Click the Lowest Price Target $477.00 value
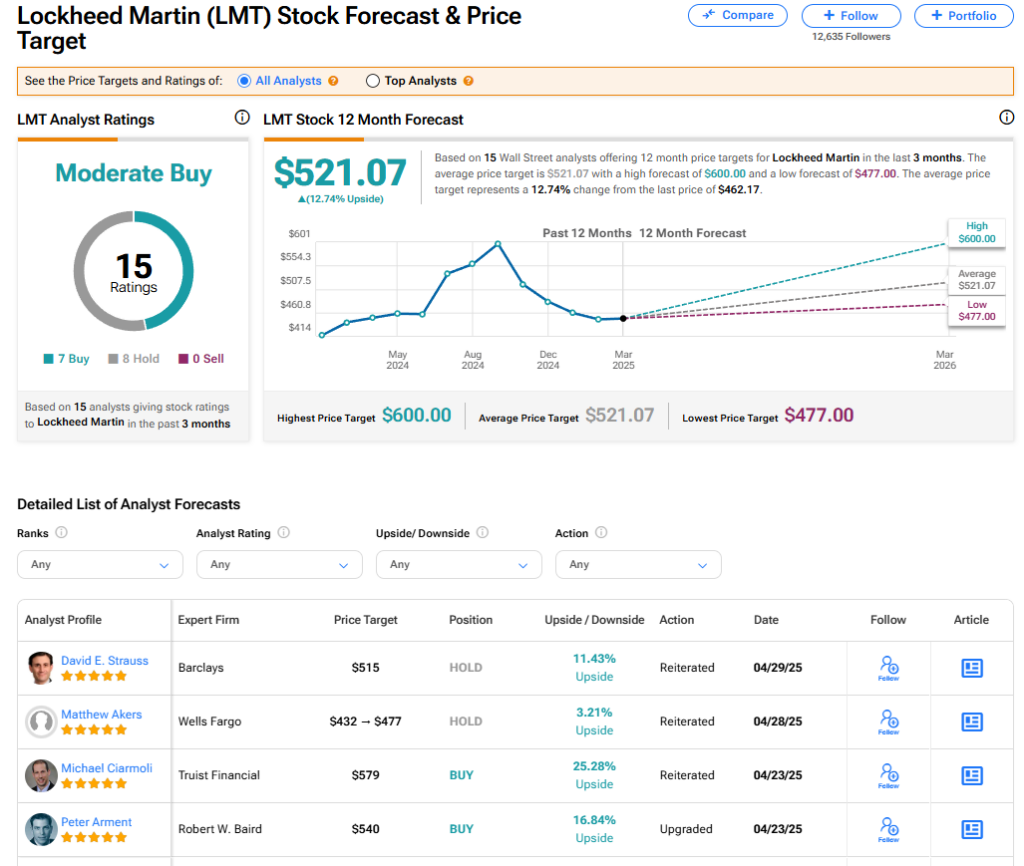 (x=819, y=415)
